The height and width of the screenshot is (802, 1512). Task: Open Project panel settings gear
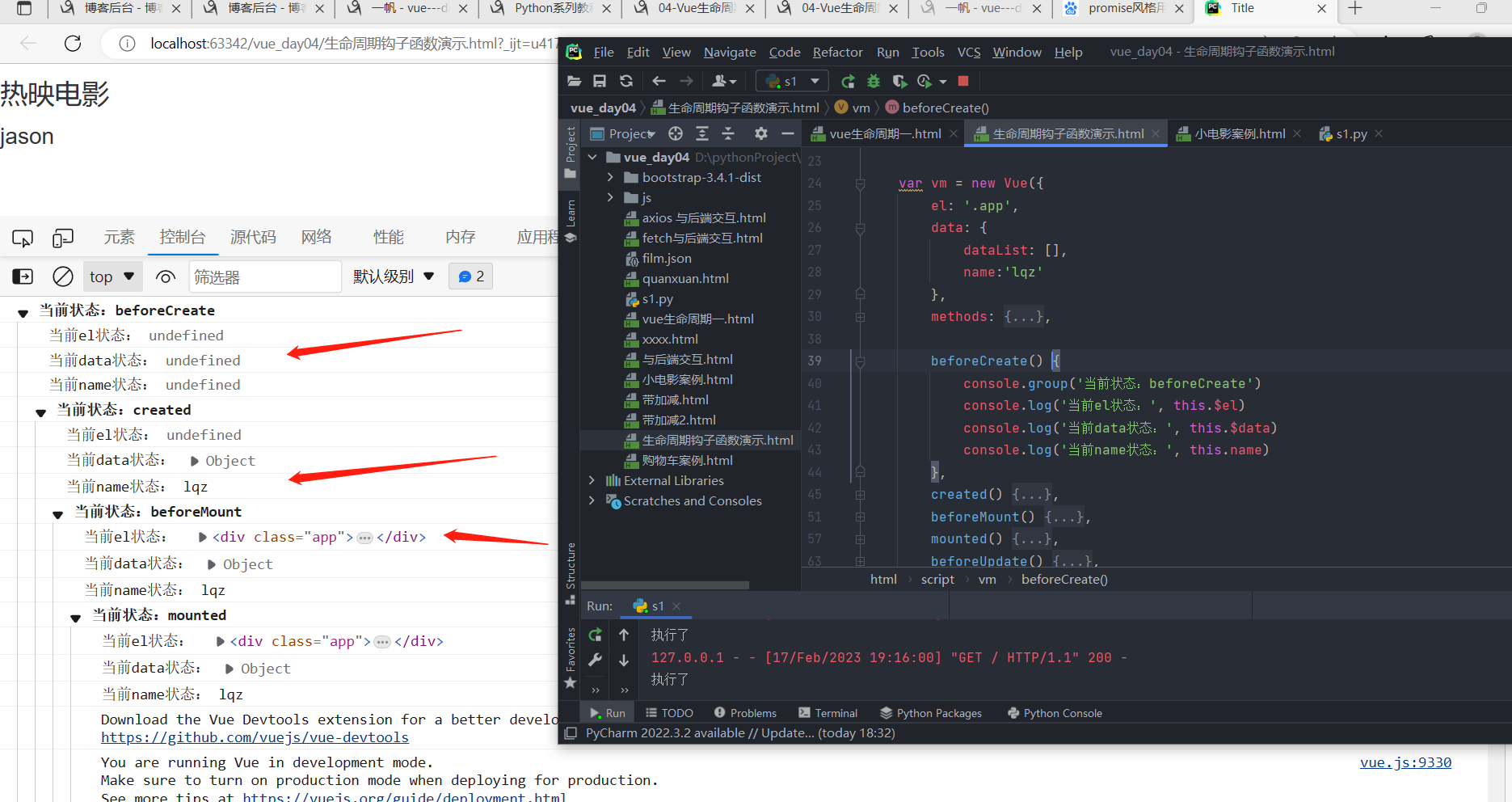(761, 133)
